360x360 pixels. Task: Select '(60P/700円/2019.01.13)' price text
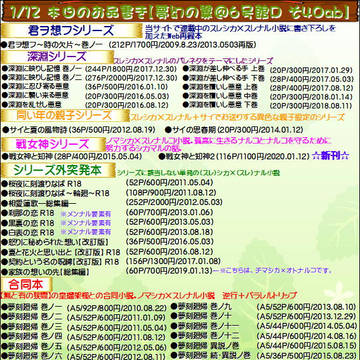coord(169,271)
